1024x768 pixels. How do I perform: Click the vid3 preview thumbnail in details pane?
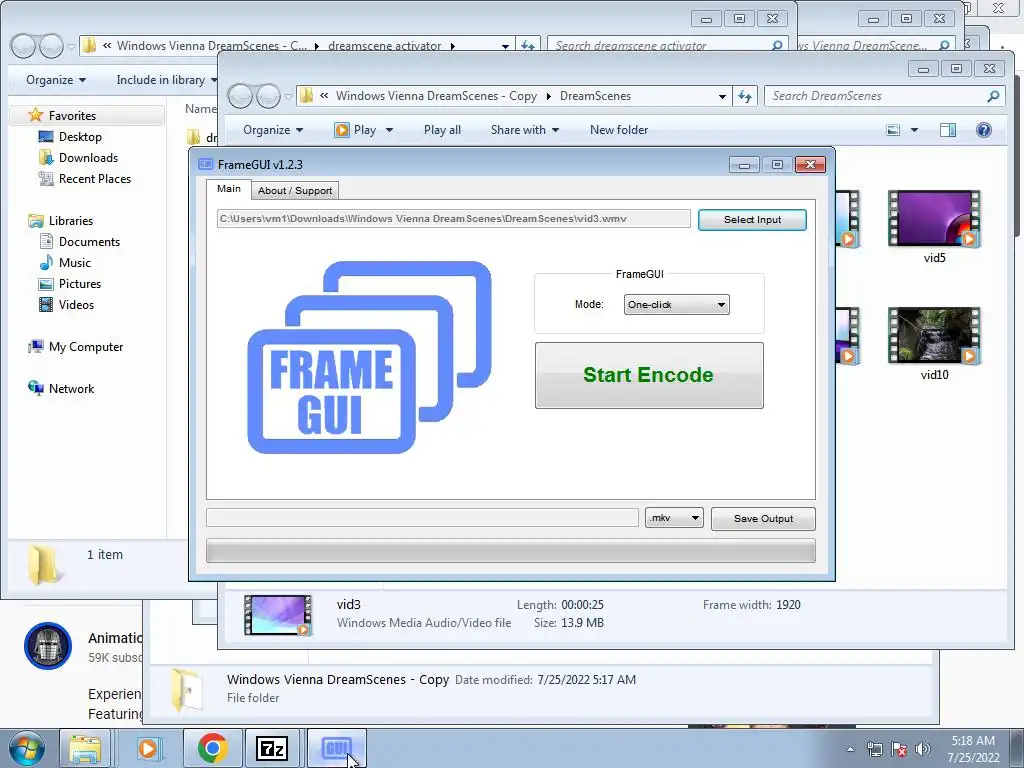[278, 615]
